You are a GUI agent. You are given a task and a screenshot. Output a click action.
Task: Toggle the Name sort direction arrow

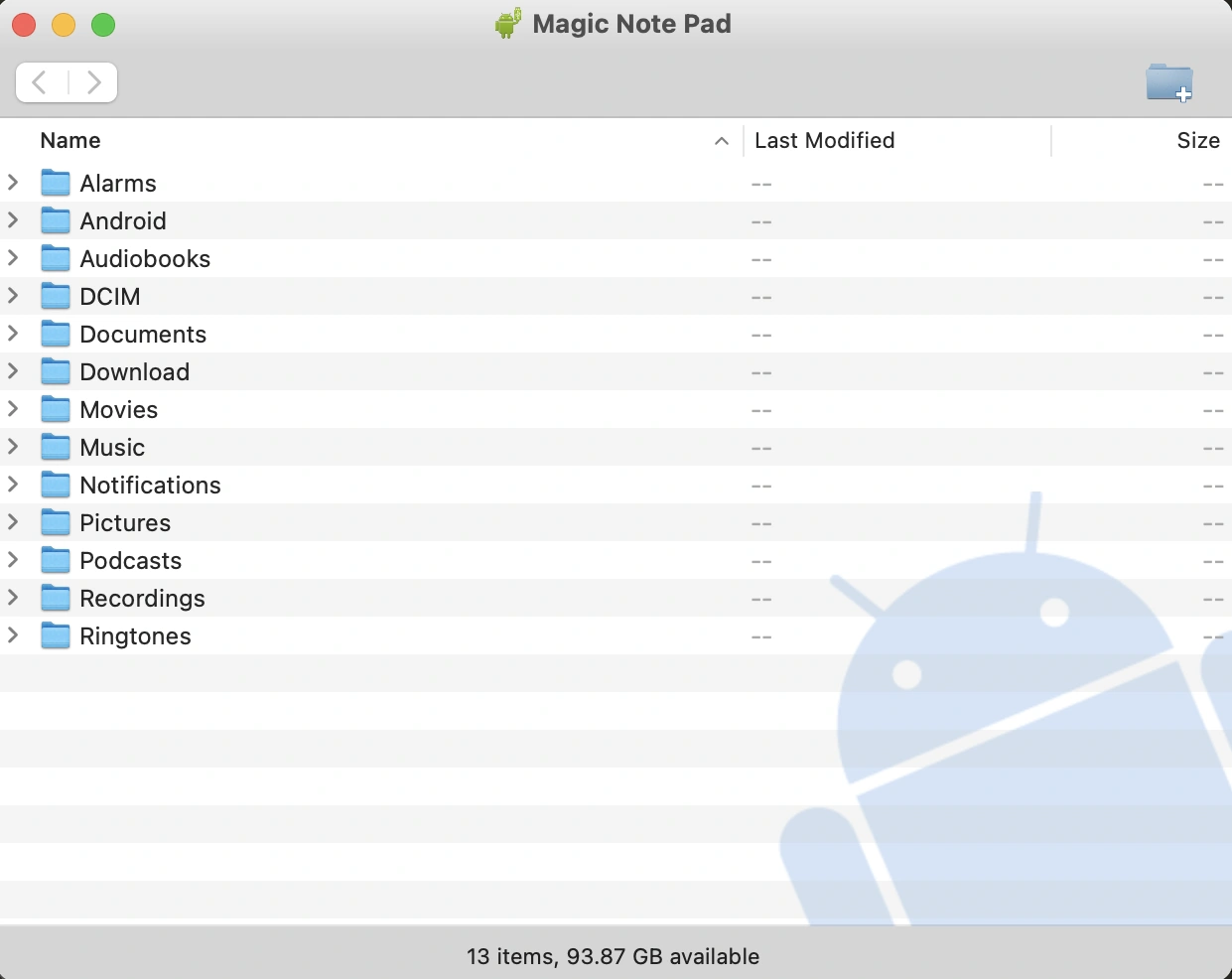[722, 142]
